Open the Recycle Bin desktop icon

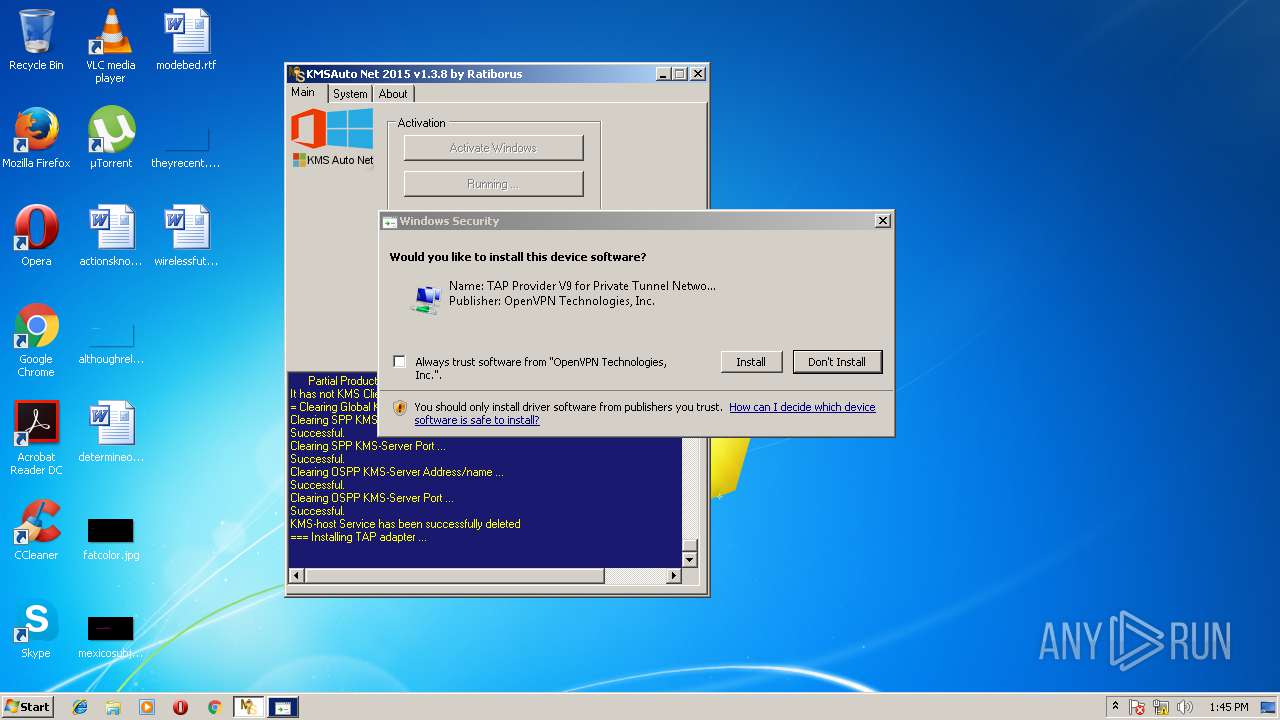coord(36,40)
